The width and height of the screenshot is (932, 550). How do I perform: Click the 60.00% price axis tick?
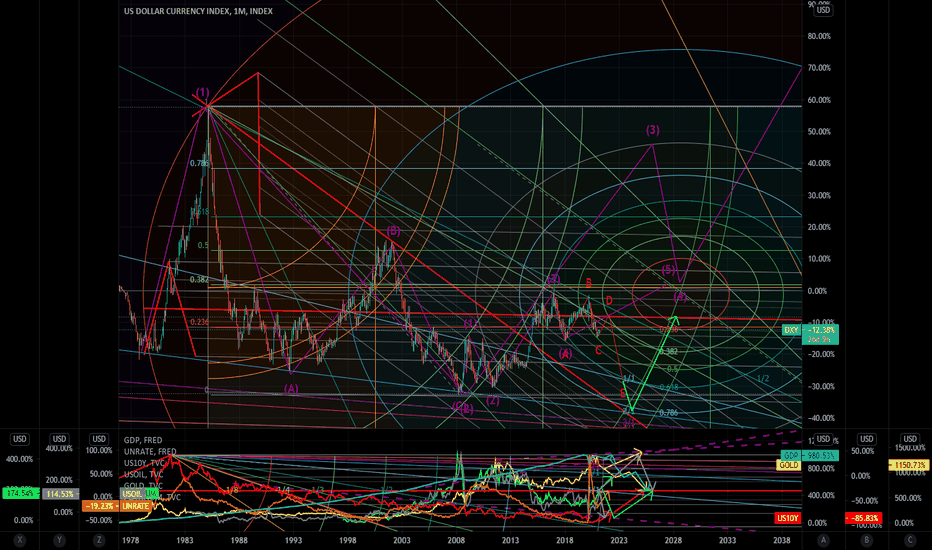pos(818,100)
